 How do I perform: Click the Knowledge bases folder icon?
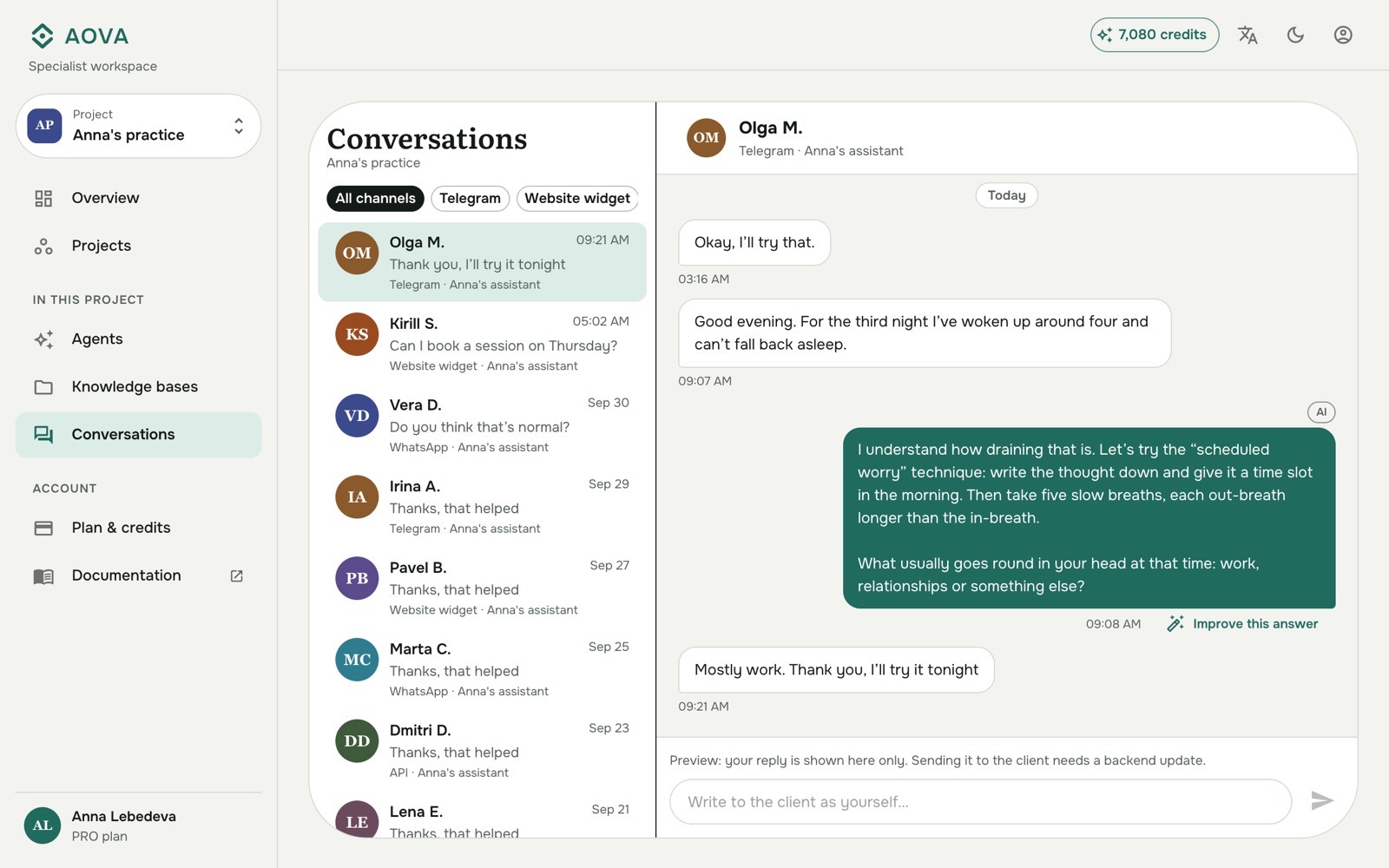coord(43,387)
